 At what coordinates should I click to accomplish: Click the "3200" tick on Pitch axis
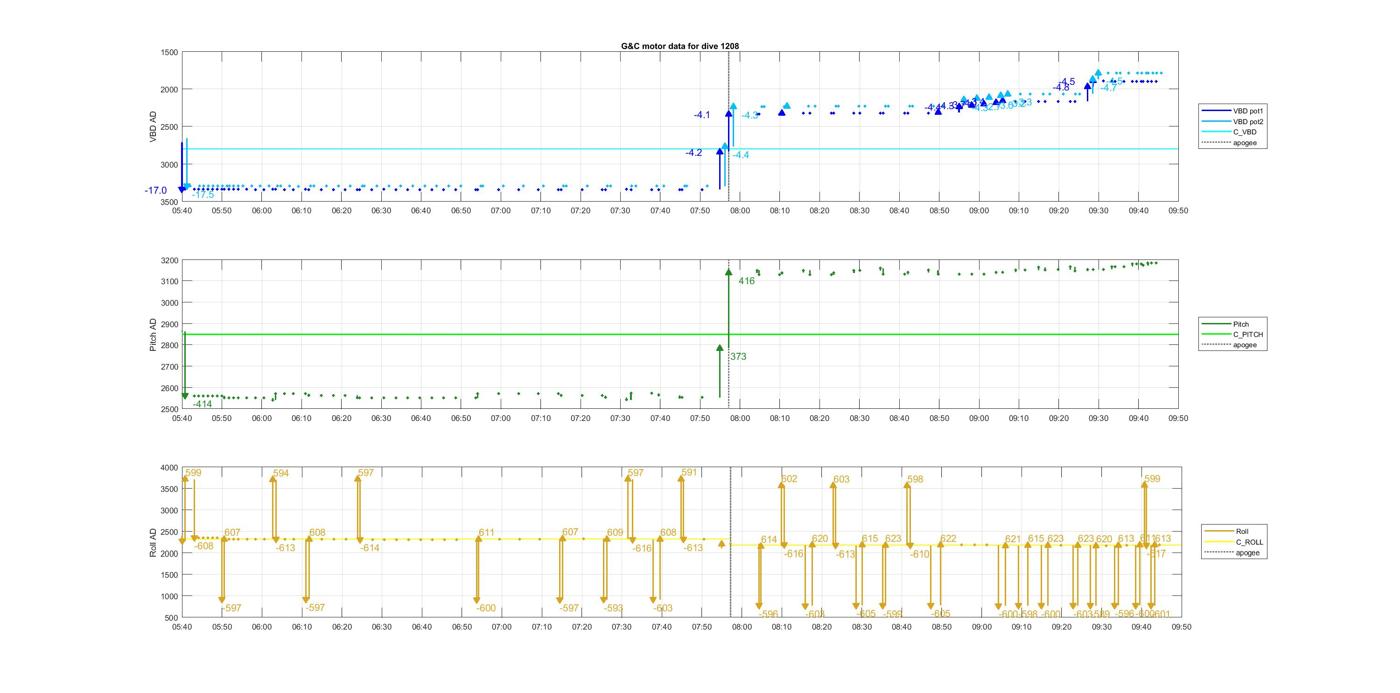click(169, 260)
